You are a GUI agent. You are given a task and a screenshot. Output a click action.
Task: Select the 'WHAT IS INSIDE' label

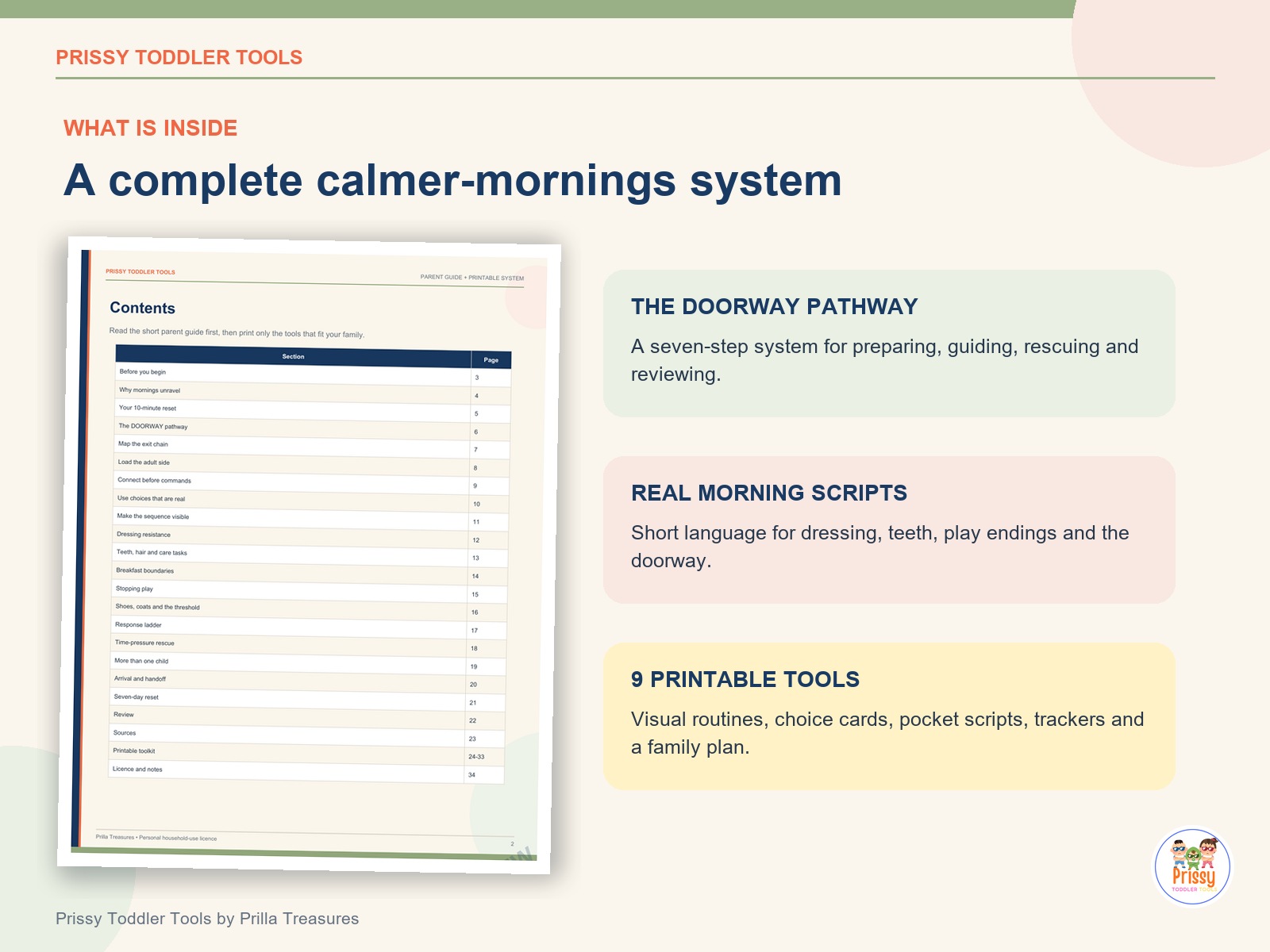tap(150, 128)
